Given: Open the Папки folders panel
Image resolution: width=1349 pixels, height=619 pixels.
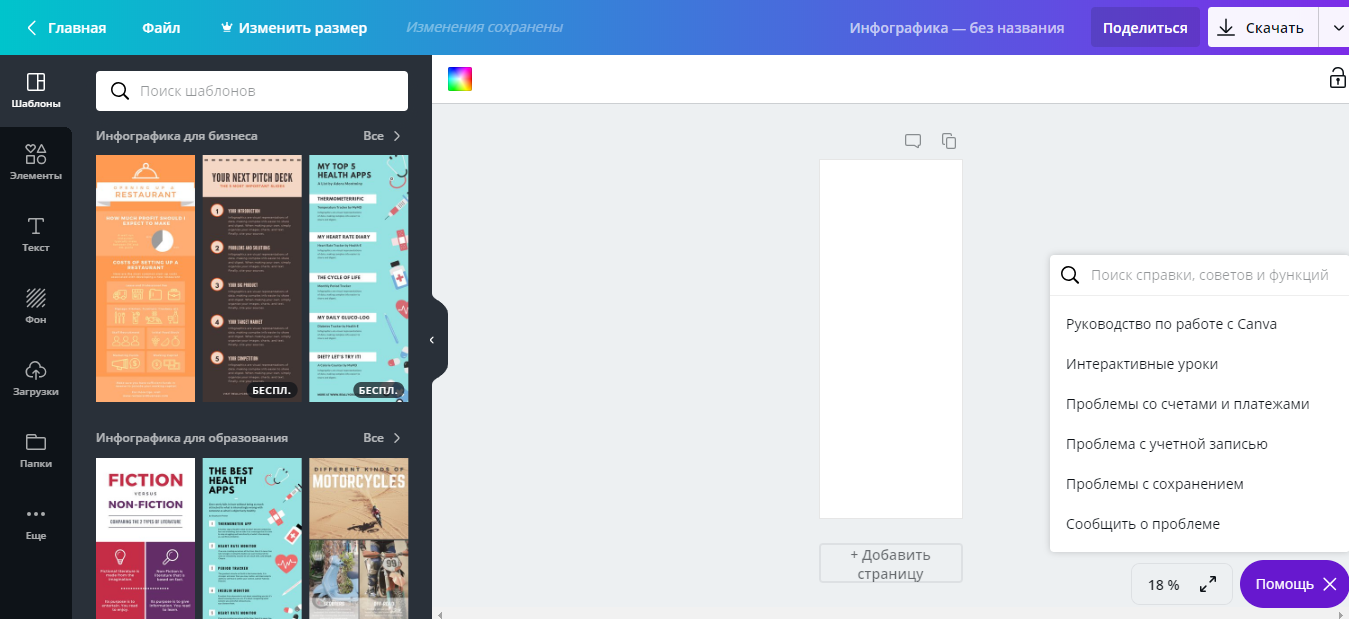Looking at the screenshot, I should 35,450.
